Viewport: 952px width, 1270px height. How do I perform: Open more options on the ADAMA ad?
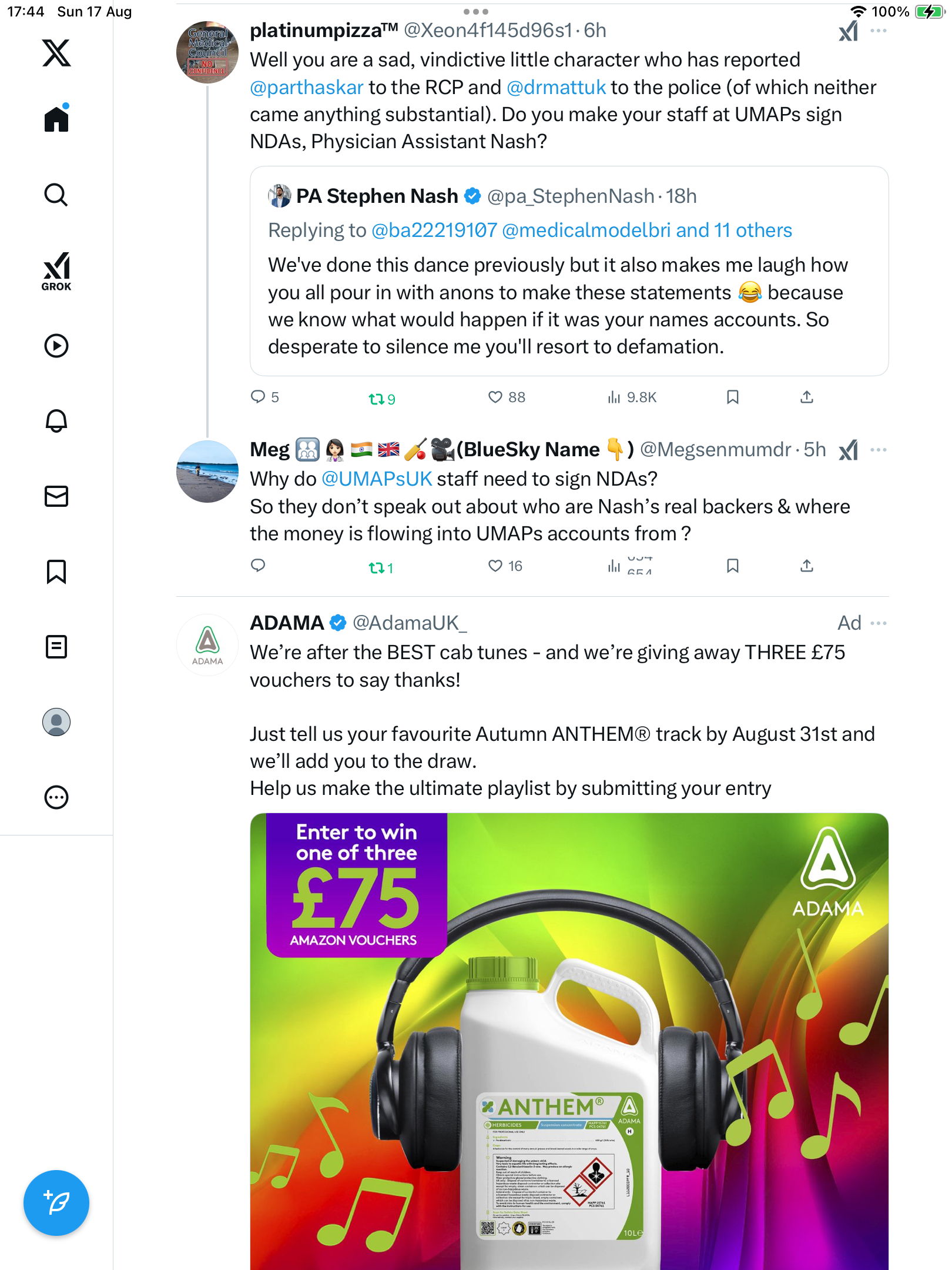[878, 623]
